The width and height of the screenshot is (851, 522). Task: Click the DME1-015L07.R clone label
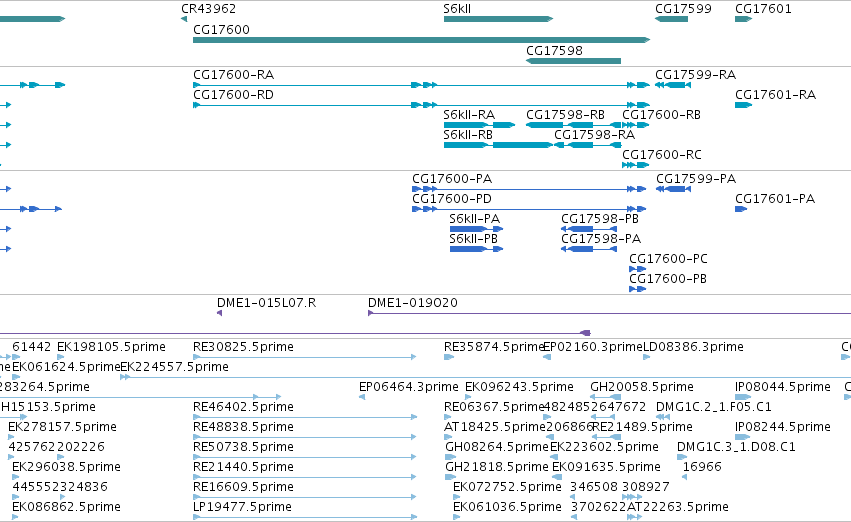[266, 303]
